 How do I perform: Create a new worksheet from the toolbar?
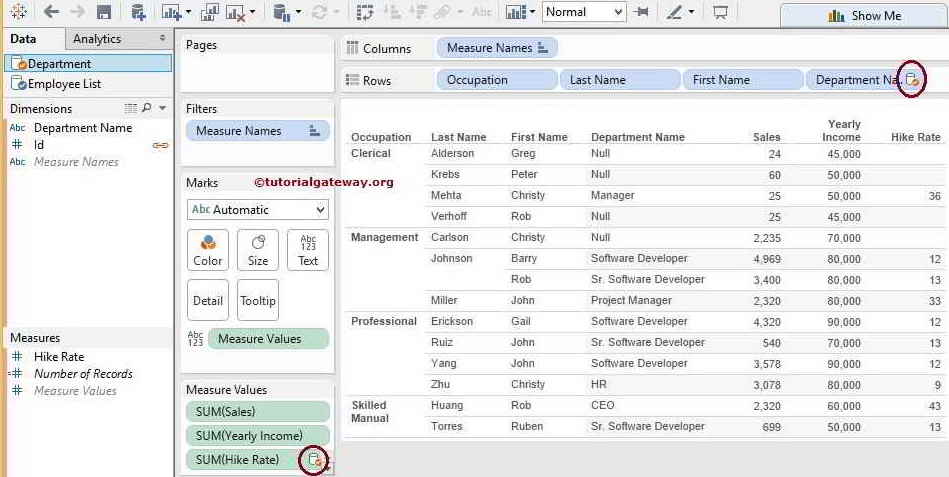(171, 12)
